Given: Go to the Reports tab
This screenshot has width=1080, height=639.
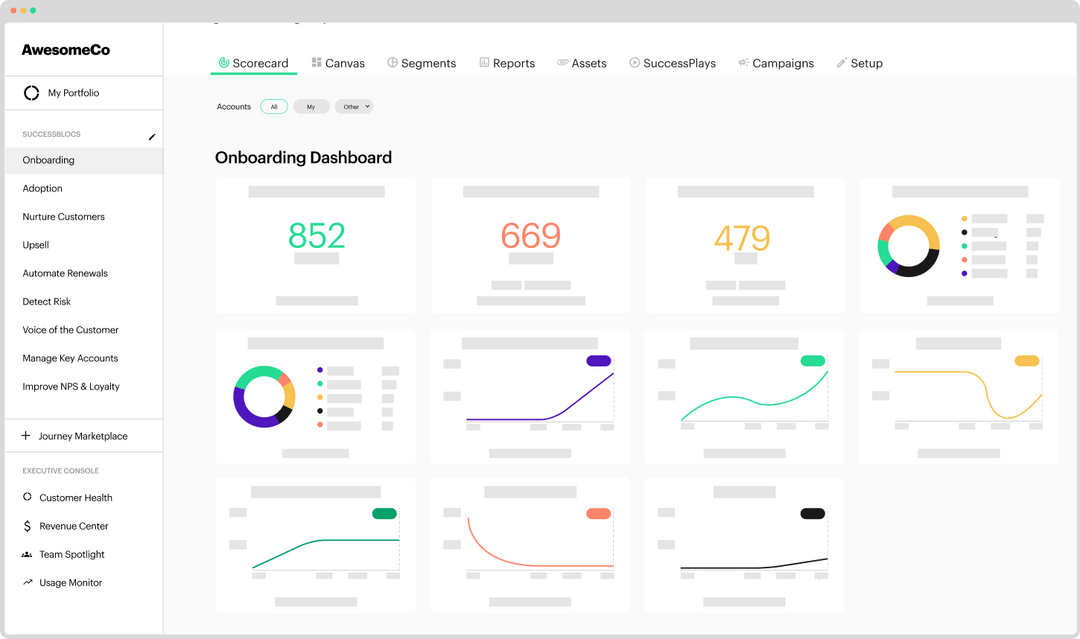Looking at the screenshot, I should click(507, 62).
